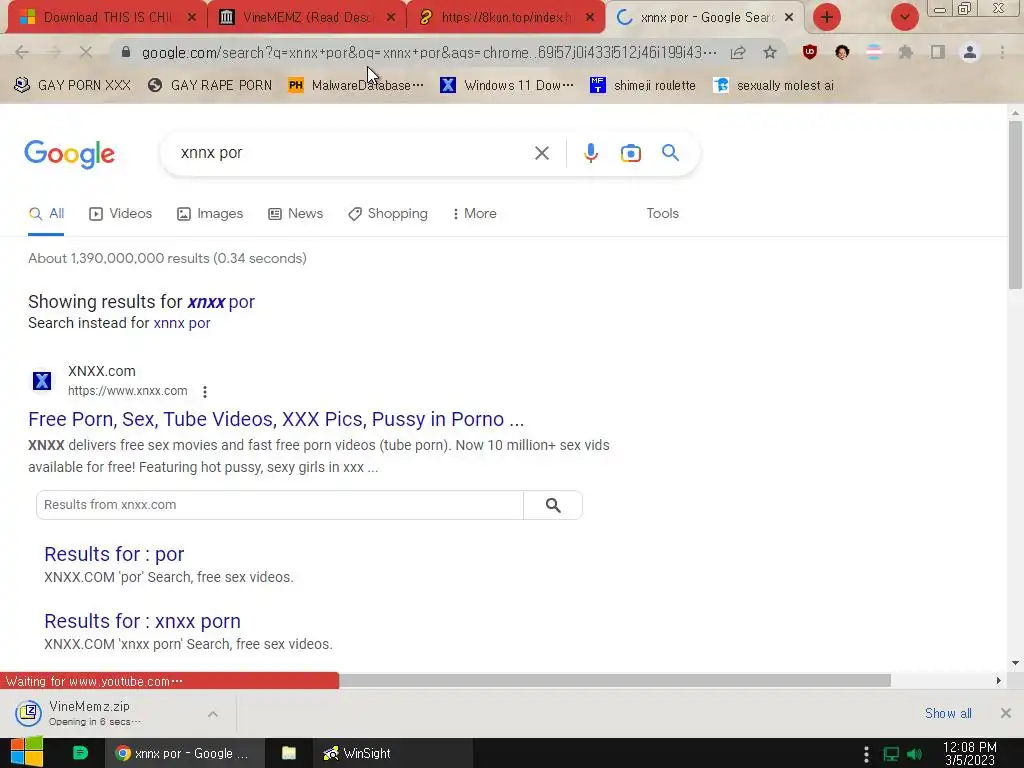Open the green app icon on taskbar
The width and height of the screenshot is (1024, 768).
(x=80, y=753)
